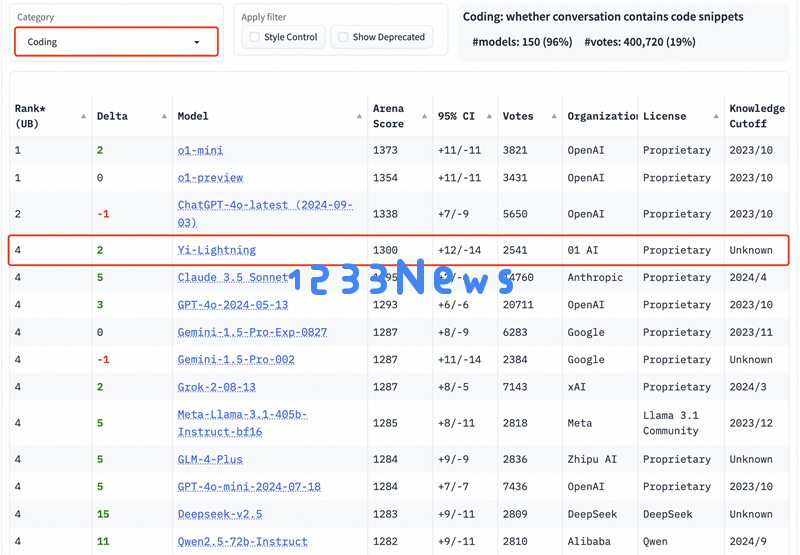Open Meta-Llama-3.1-405b-Instruct-bf16 link
Viewport: 800px width, 555px height.
tap(242, 423)
